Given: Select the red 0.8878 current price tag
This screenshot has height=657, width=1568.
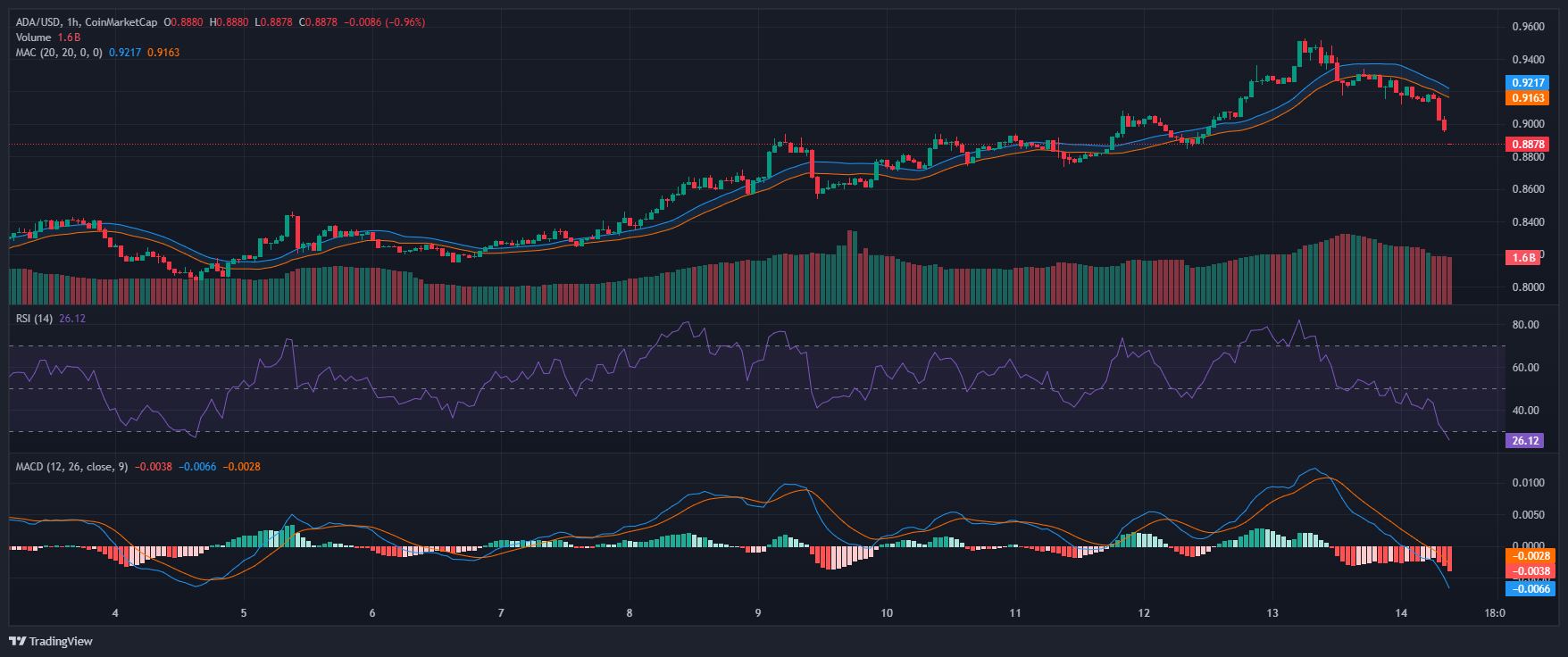Looking at the screenshot, I should [1527, 145].
